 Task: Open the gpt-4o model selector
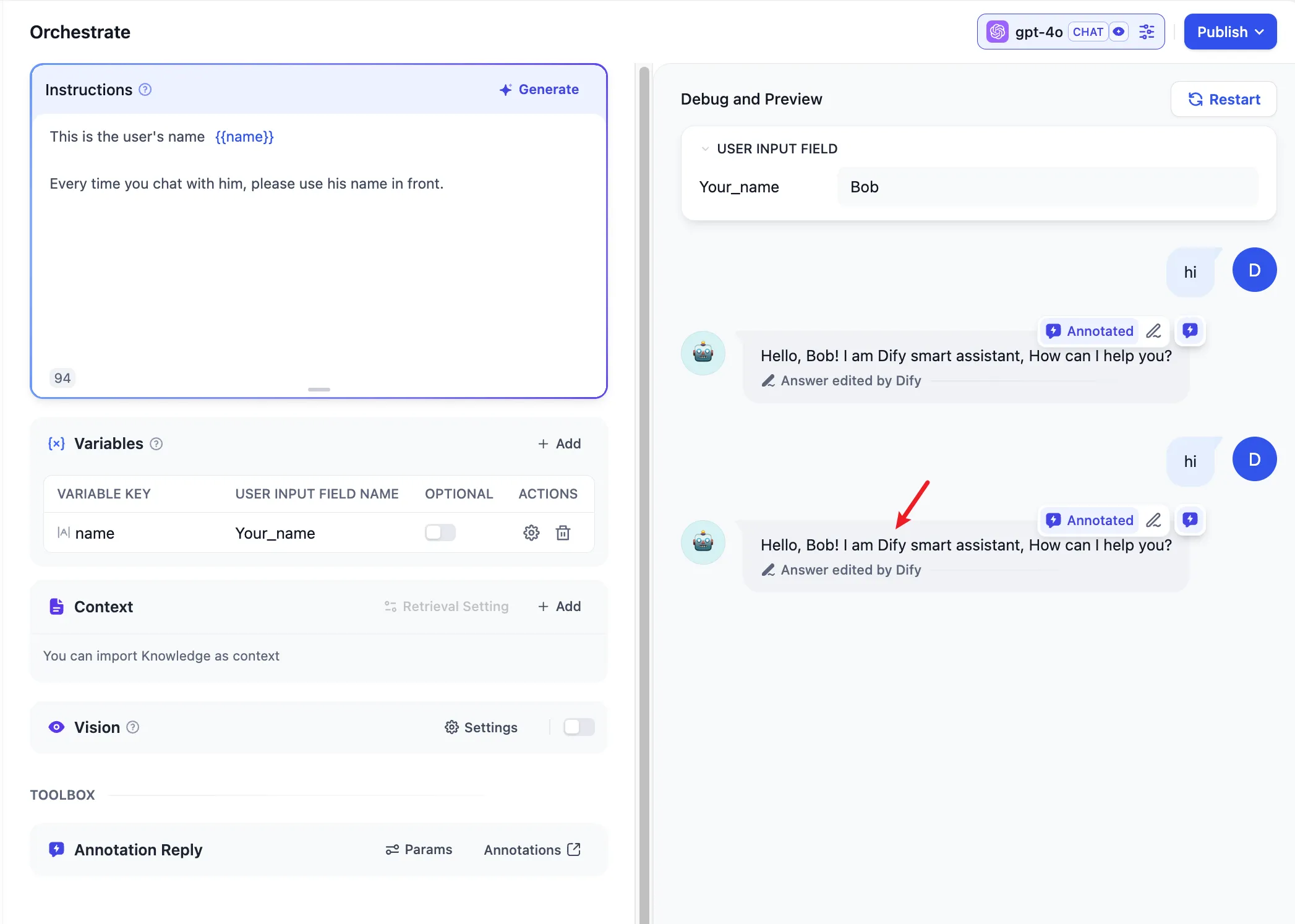[x=1039, y=32]
